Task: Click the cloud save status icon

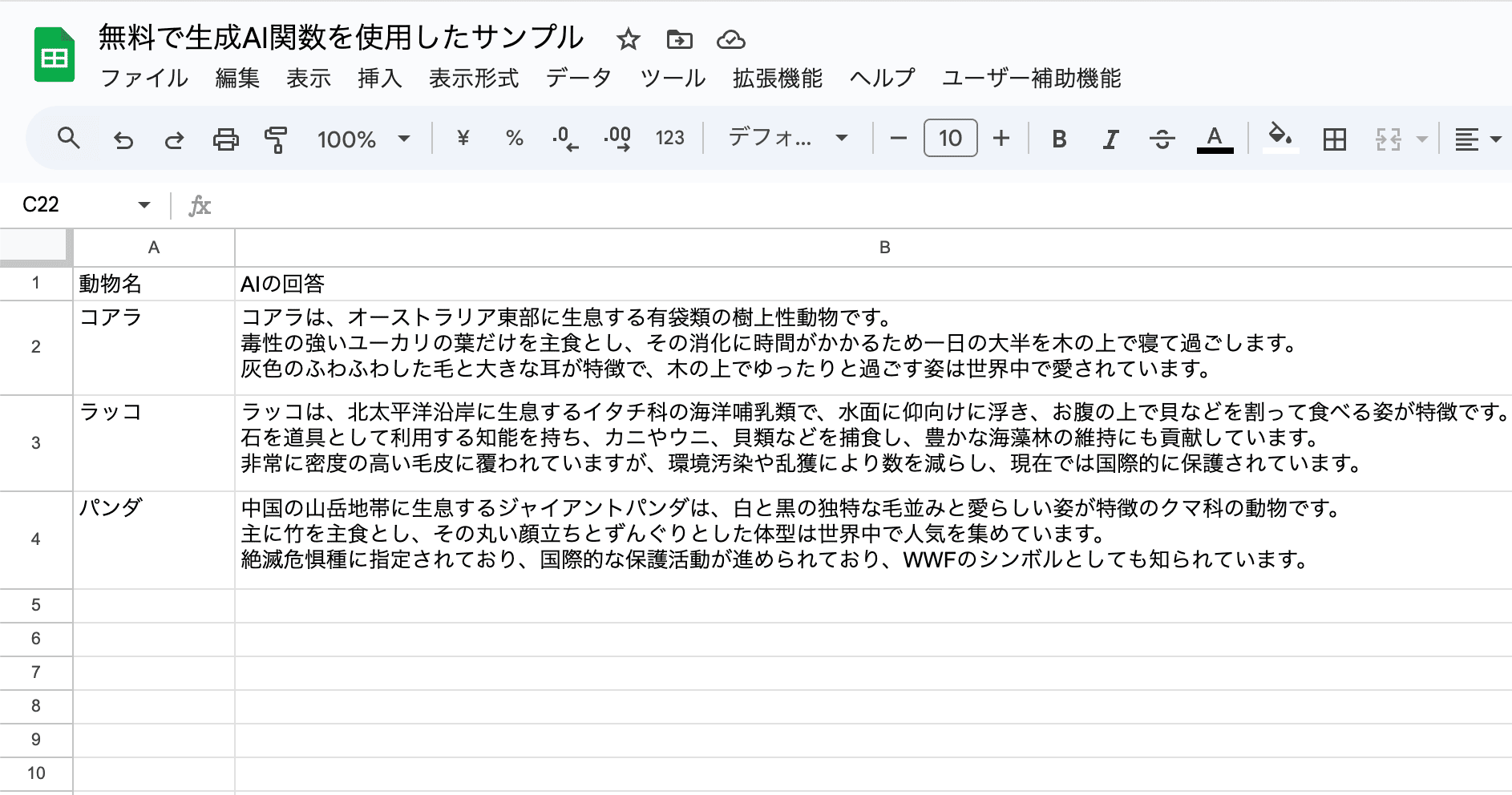Action: (x=731, y=38)
